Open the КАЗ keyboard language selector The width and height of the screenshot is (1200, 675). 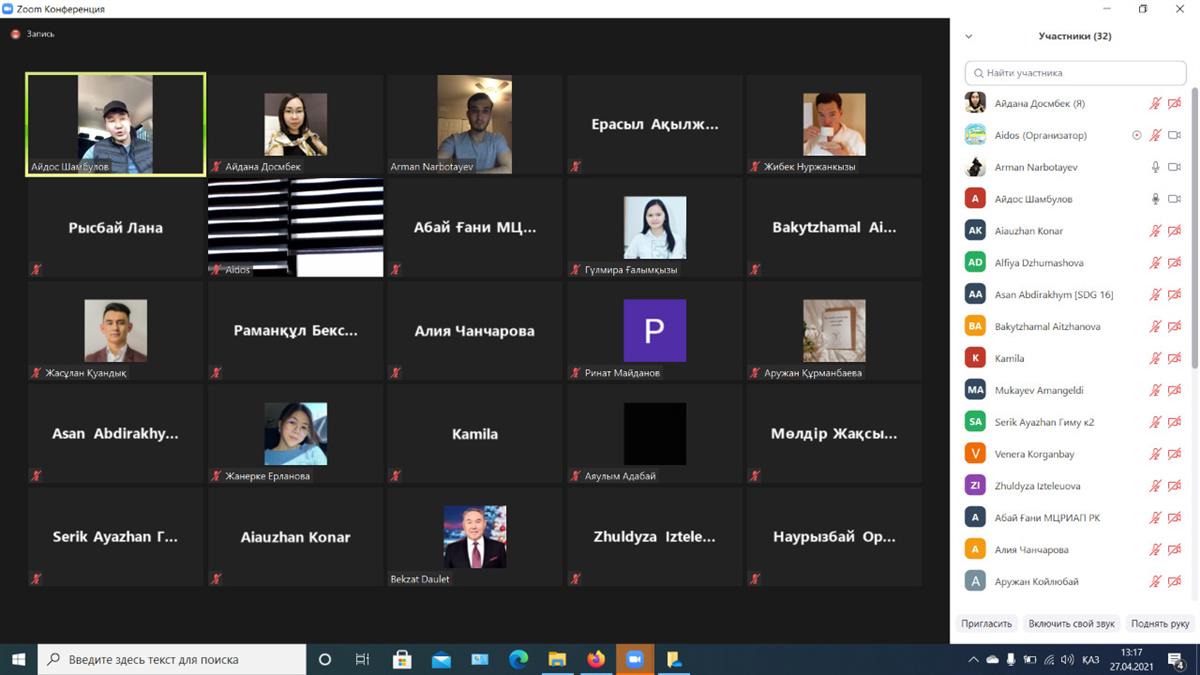click(x=1091, y=660)
